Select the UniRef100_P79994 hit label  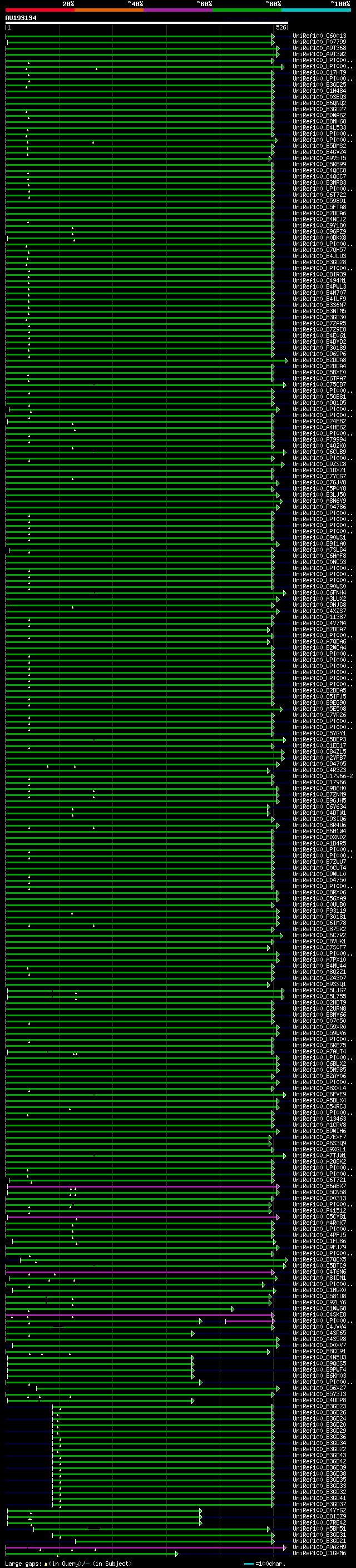319,439
